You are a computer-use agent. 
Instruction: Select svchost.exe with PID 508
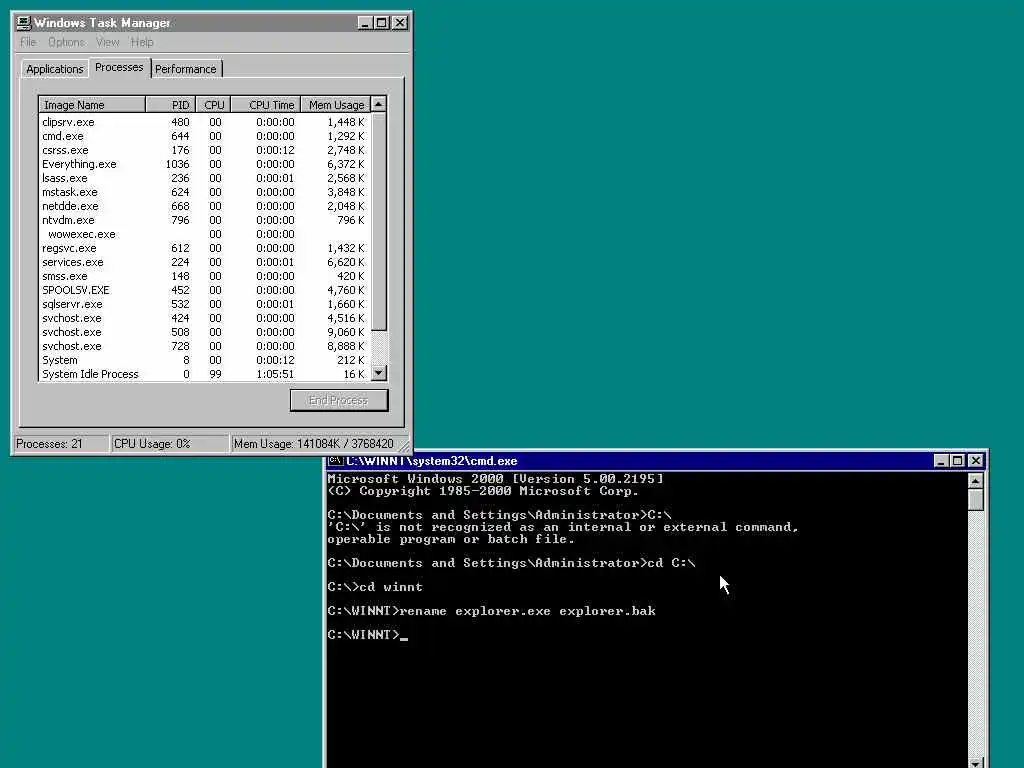[204, 332]
